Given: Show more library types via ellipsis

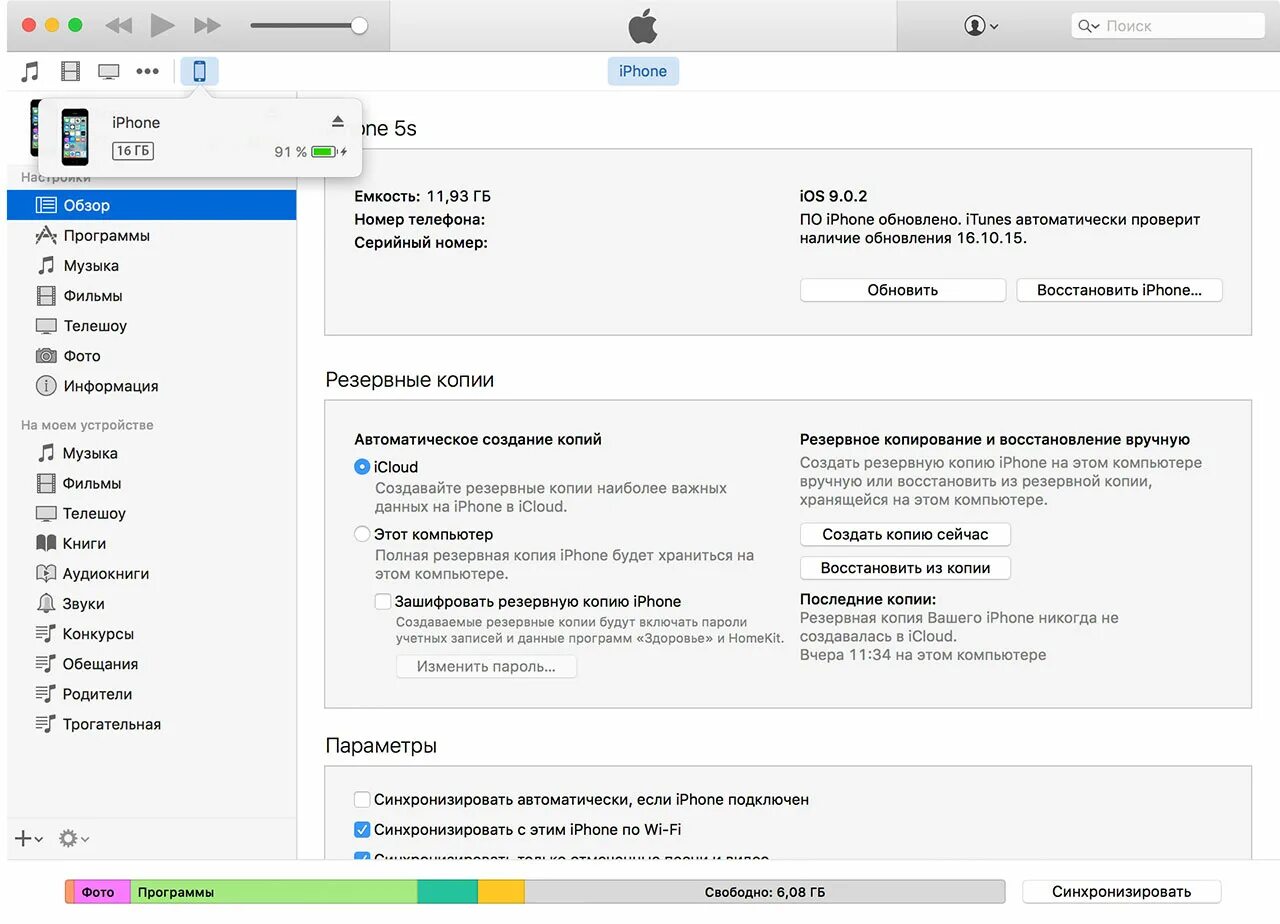Looking at the screenshot, I should (148, 71).
